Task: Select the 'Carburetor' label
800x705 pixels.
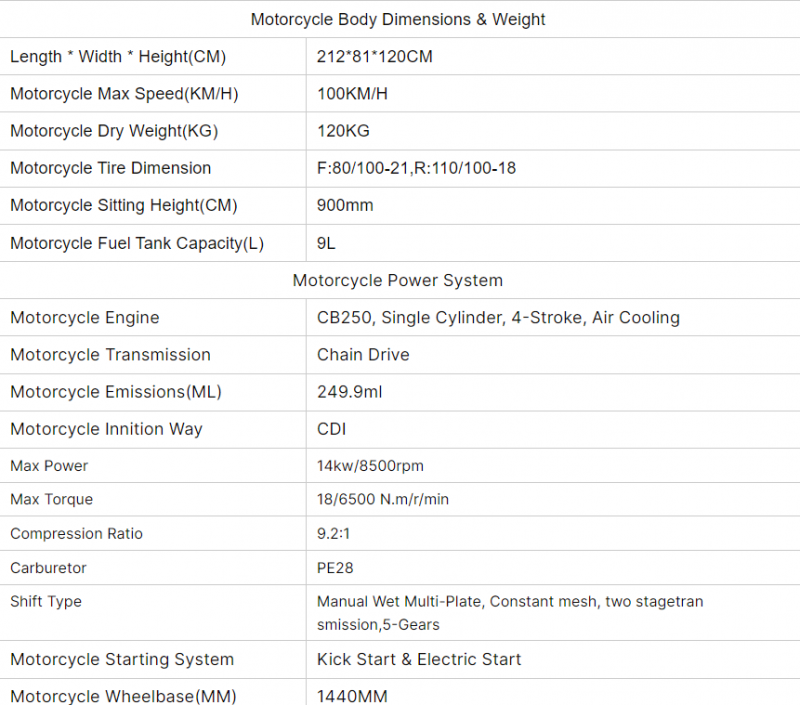Action: point(48,568)
